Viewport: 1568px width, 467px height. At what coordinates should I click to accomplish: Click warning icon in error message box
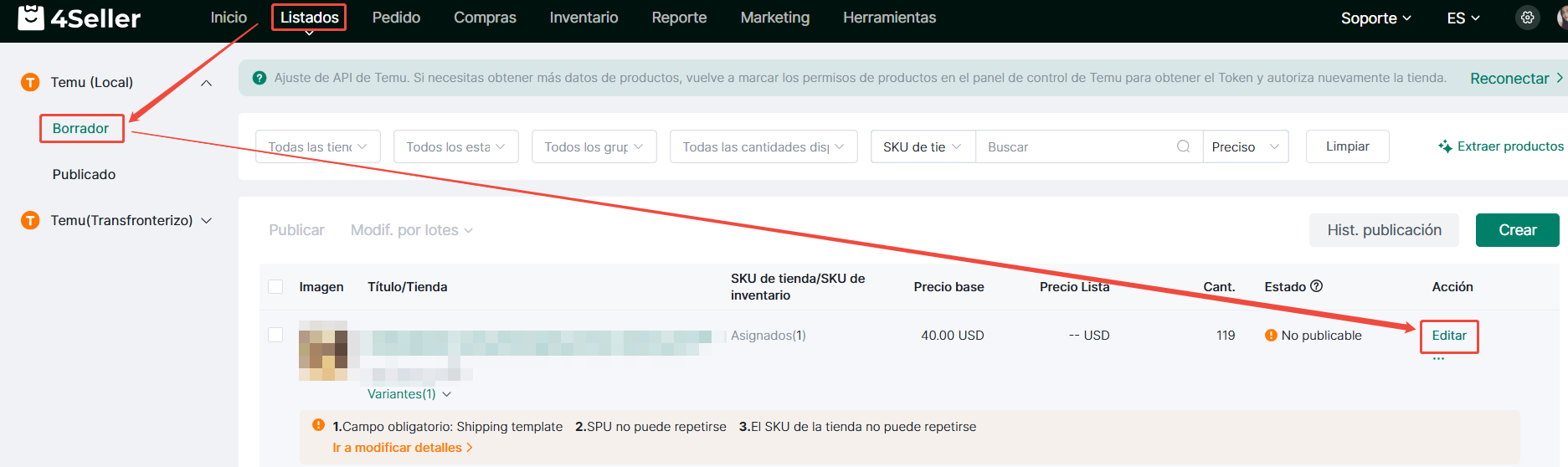click(318, 425)
